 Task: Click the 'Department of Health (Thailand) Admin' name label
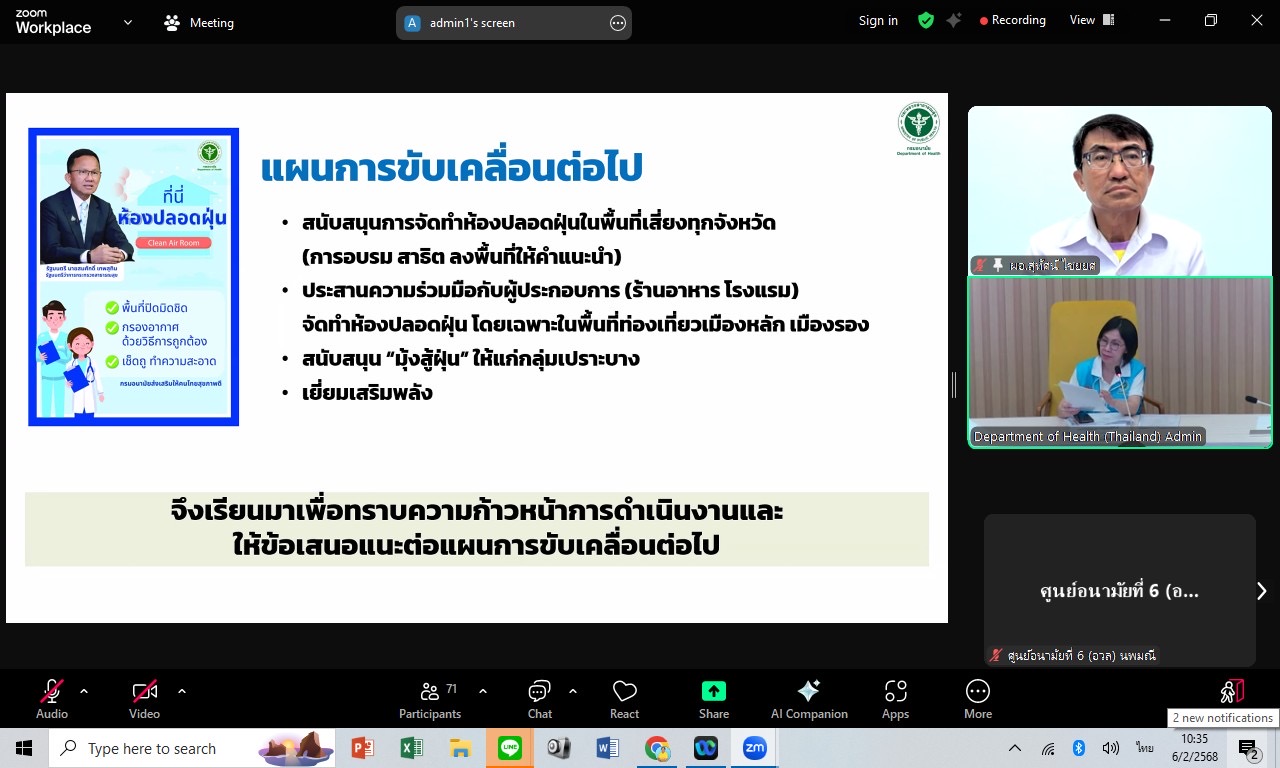pyautogui.click(x=1088, y=436)
